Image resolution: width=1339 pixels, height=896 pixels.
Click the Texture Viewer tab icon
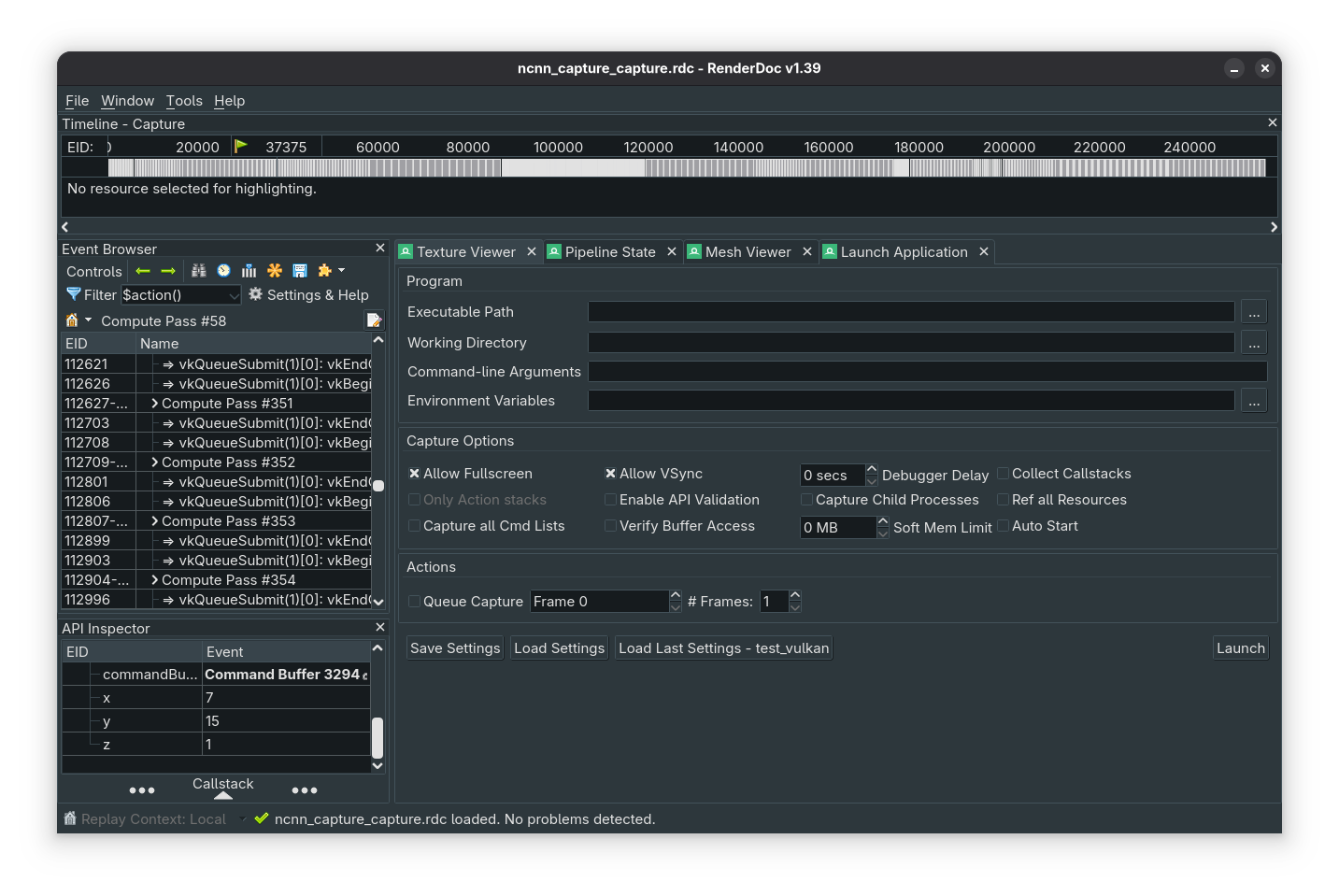pos(406,251)
